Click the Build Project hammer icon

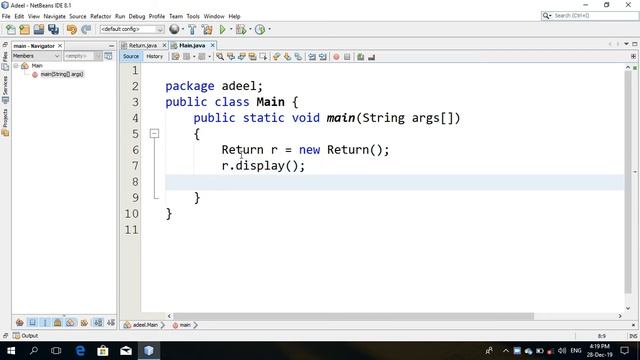click(x=192, y=29)
